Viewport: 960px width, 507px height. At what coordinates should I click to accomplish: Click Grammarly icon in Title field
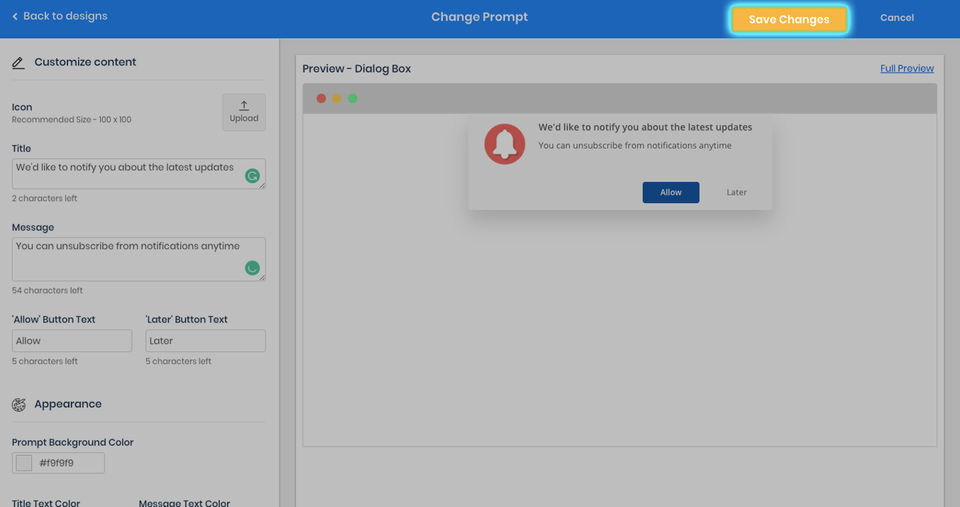252,176
